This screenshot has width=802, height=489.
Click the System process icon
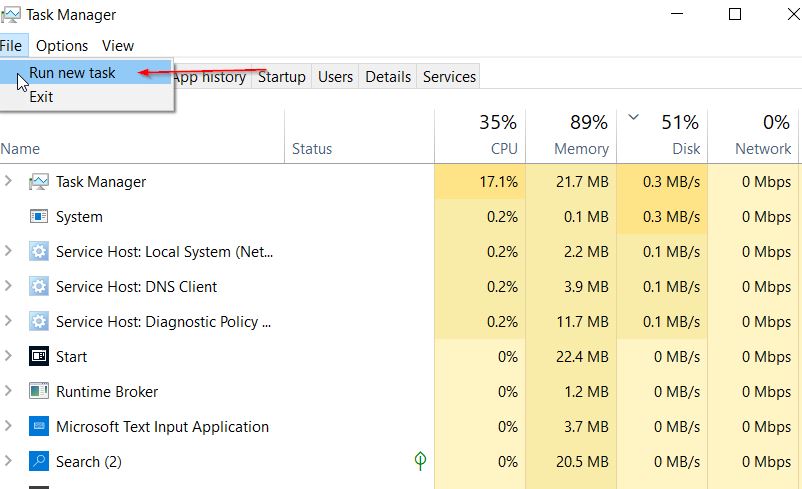39,216
